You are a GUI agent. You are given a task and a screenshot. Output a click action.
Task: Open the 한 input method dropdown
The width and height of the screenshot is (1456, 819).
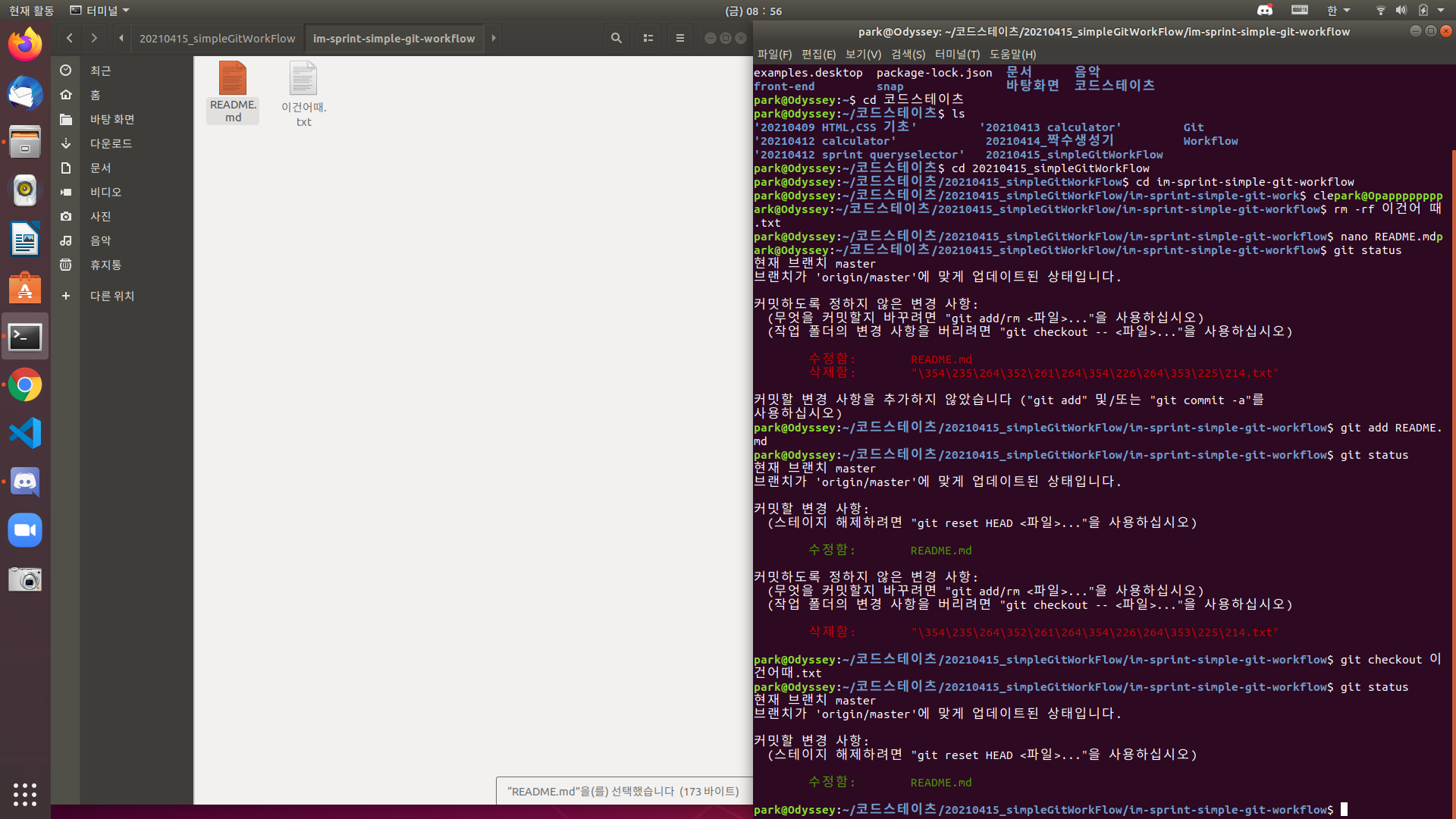1338,11
